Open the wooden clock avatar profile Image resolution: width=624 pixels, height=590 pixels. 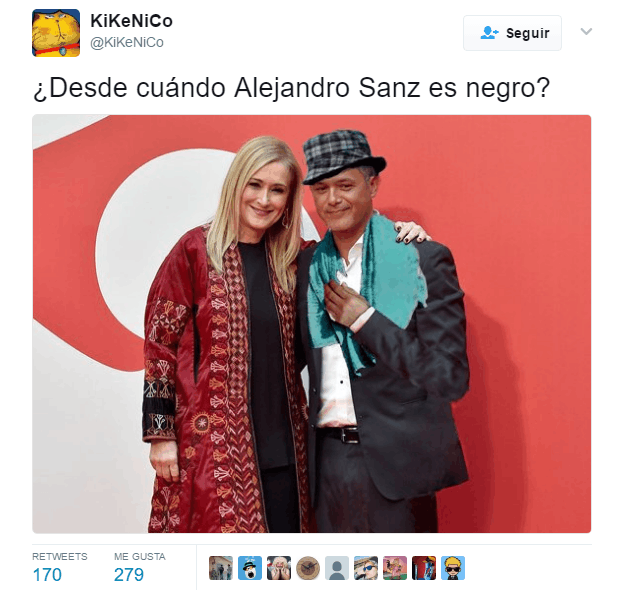click(308, 568)
